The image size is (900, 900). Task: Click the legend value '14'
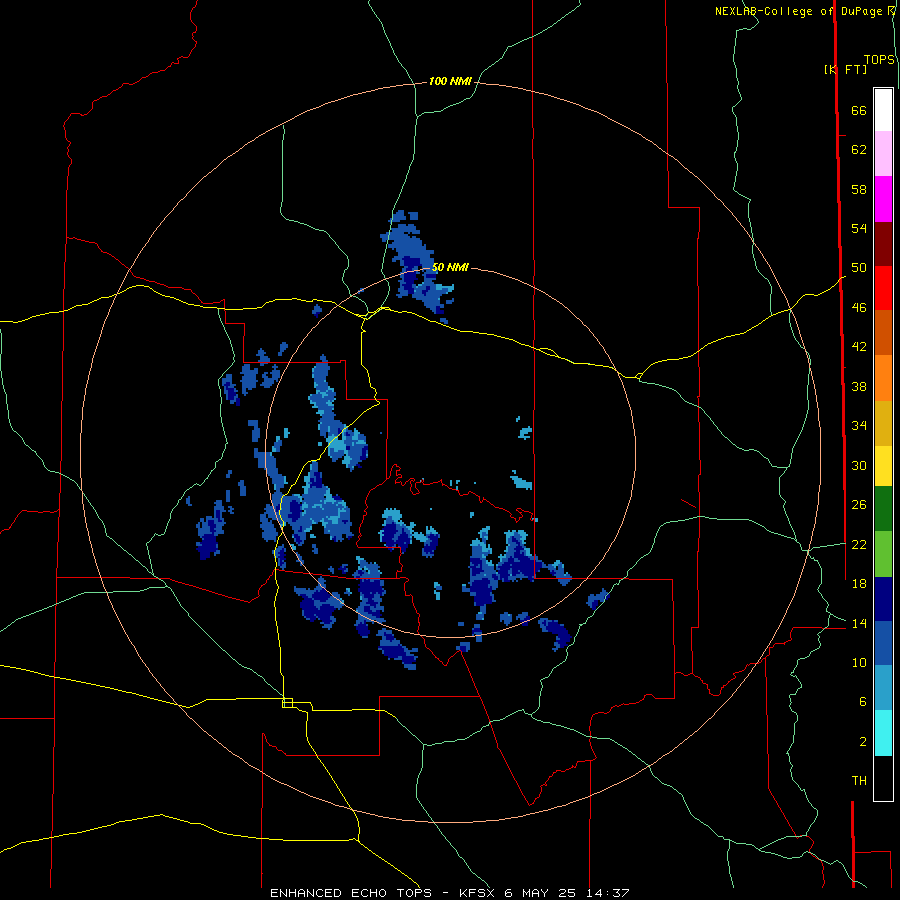[859, 623]
